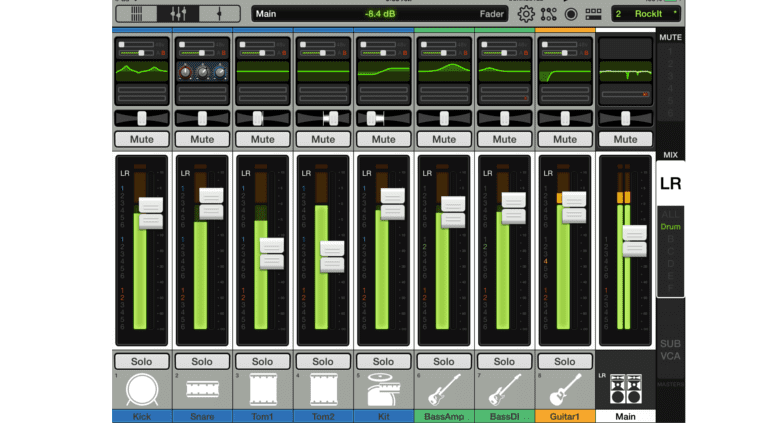Open the RockIt snapshot selector

(x=646, y=14)
